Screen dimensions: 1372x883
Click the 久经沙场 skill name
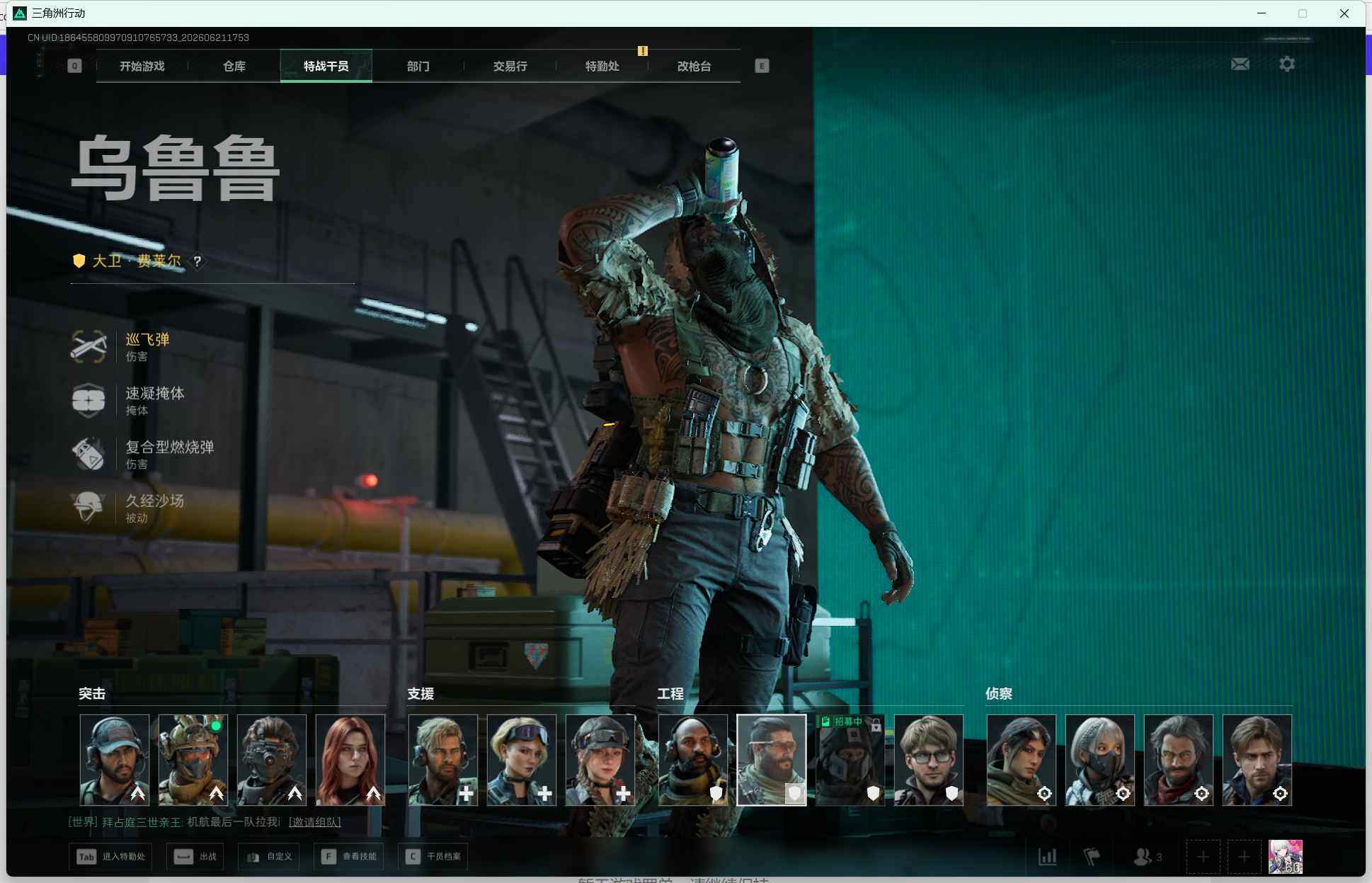click(155, 501)
